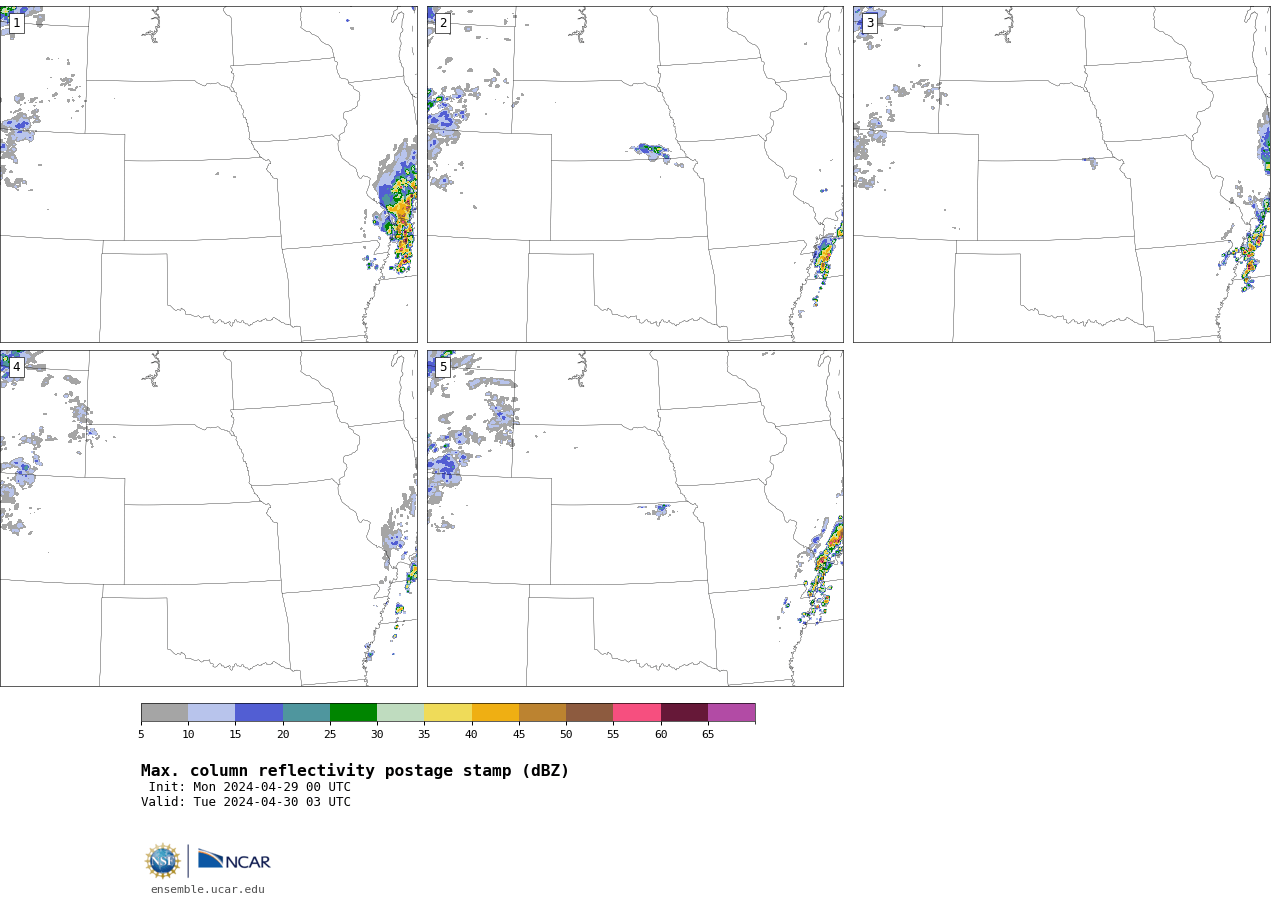Open ensemble member 1 reflectivity map
Screen dimensions: 1280x901
tap(208, 174)
